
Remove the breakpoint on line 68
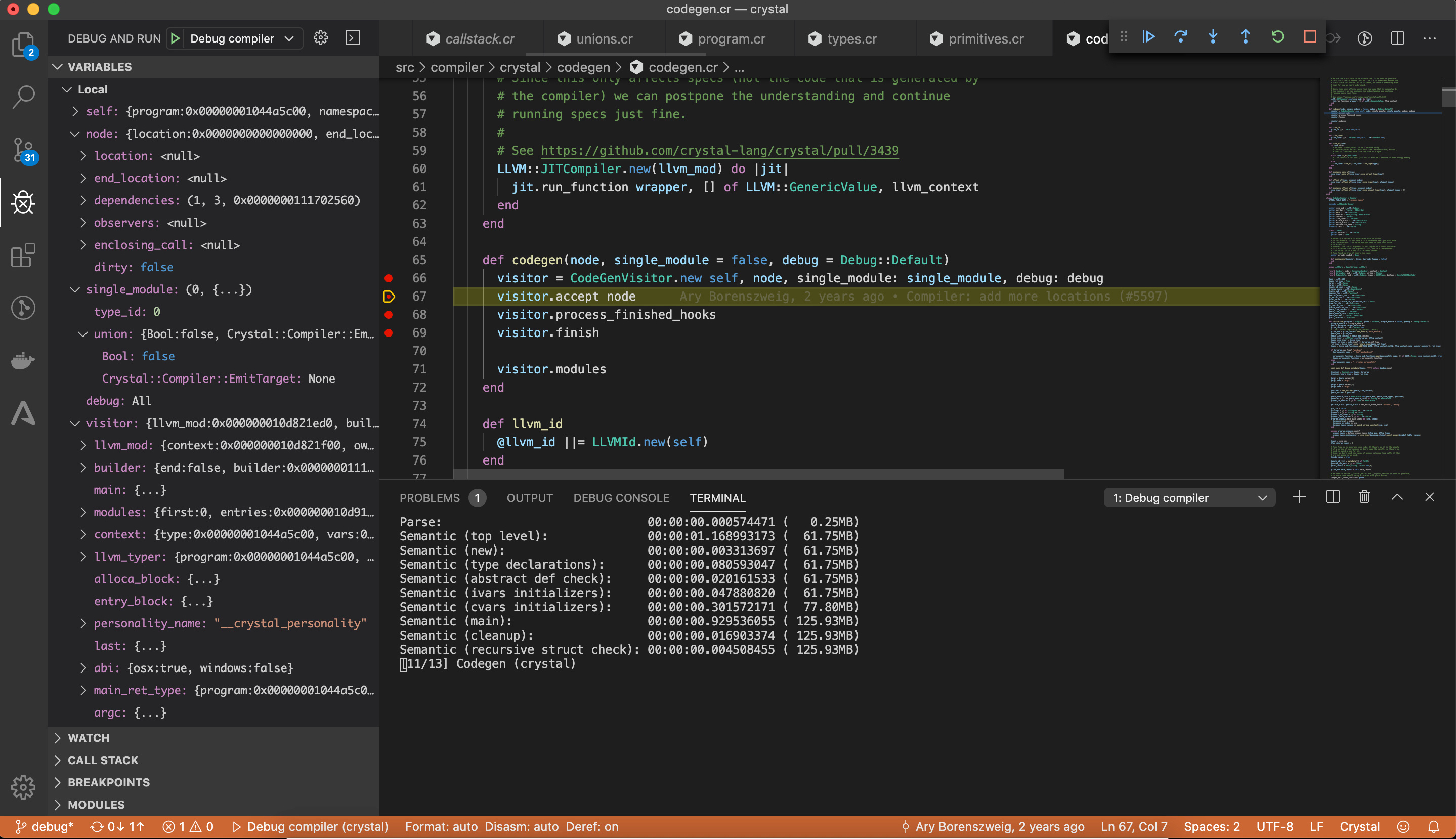click(x=389, y=315)
